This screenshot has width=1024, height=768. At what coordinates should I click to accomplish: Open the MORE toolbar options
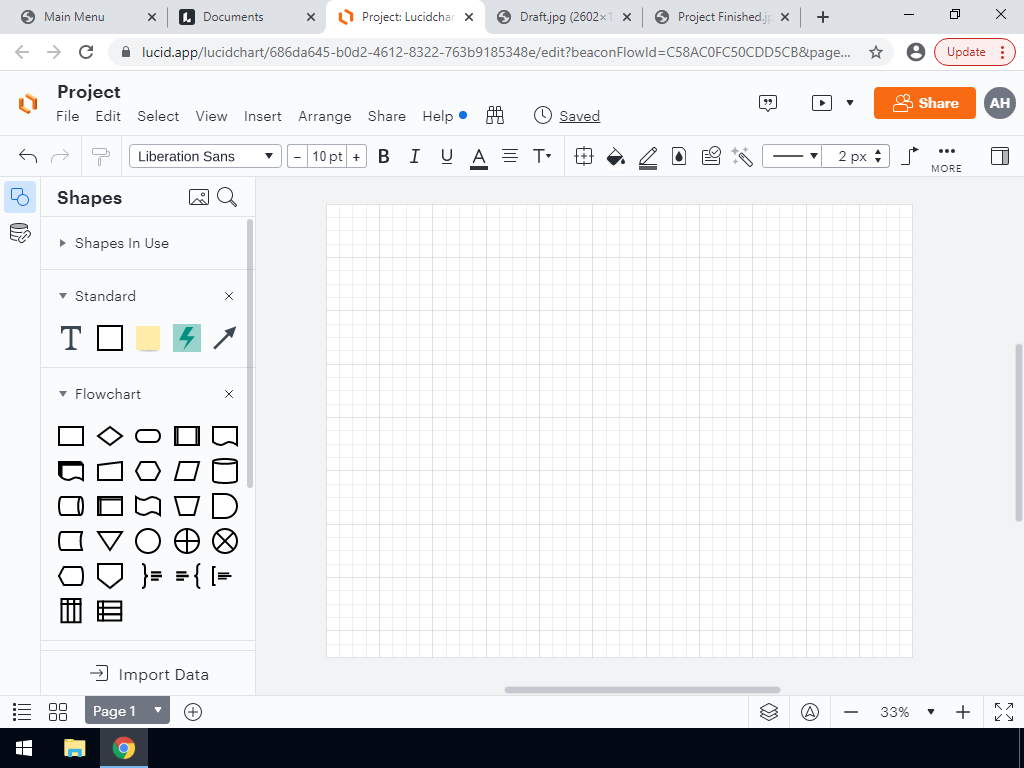click(x=946, y=159)
